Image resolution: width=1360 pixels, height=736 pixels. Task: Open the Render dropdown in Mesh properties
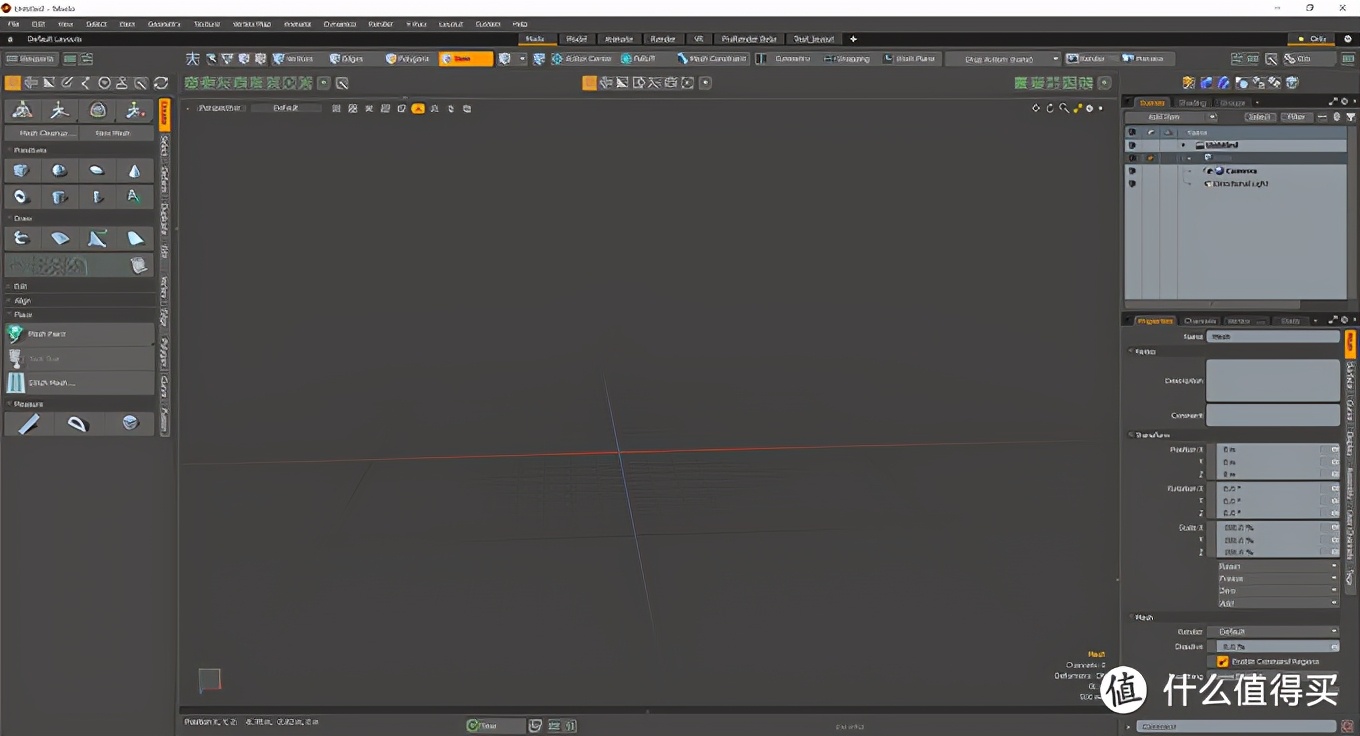pos(1272,632)
